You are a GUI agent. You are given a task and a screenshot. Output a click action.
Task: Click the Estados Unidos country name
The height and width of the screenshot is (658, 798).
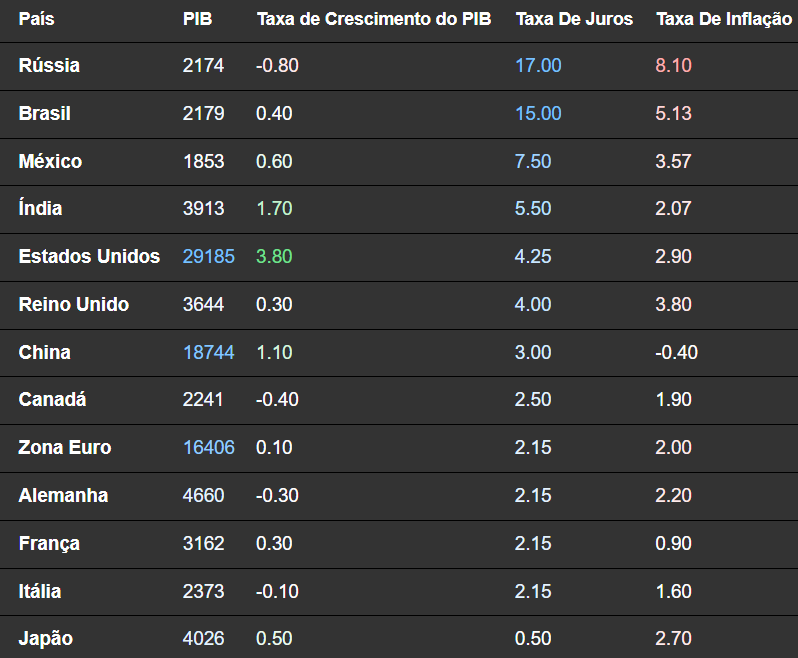pyautogui.click(x=89, y=257)
